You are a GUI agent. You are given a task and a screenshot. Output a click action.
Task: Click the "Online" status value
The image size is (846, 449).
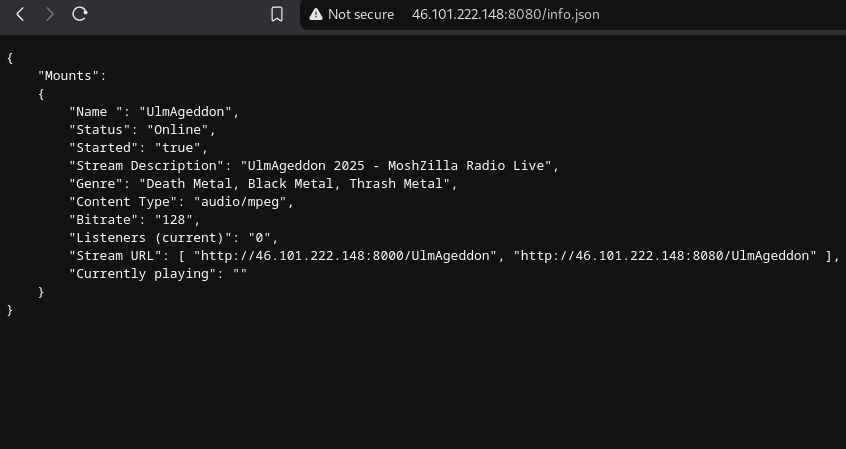(181, 129)
